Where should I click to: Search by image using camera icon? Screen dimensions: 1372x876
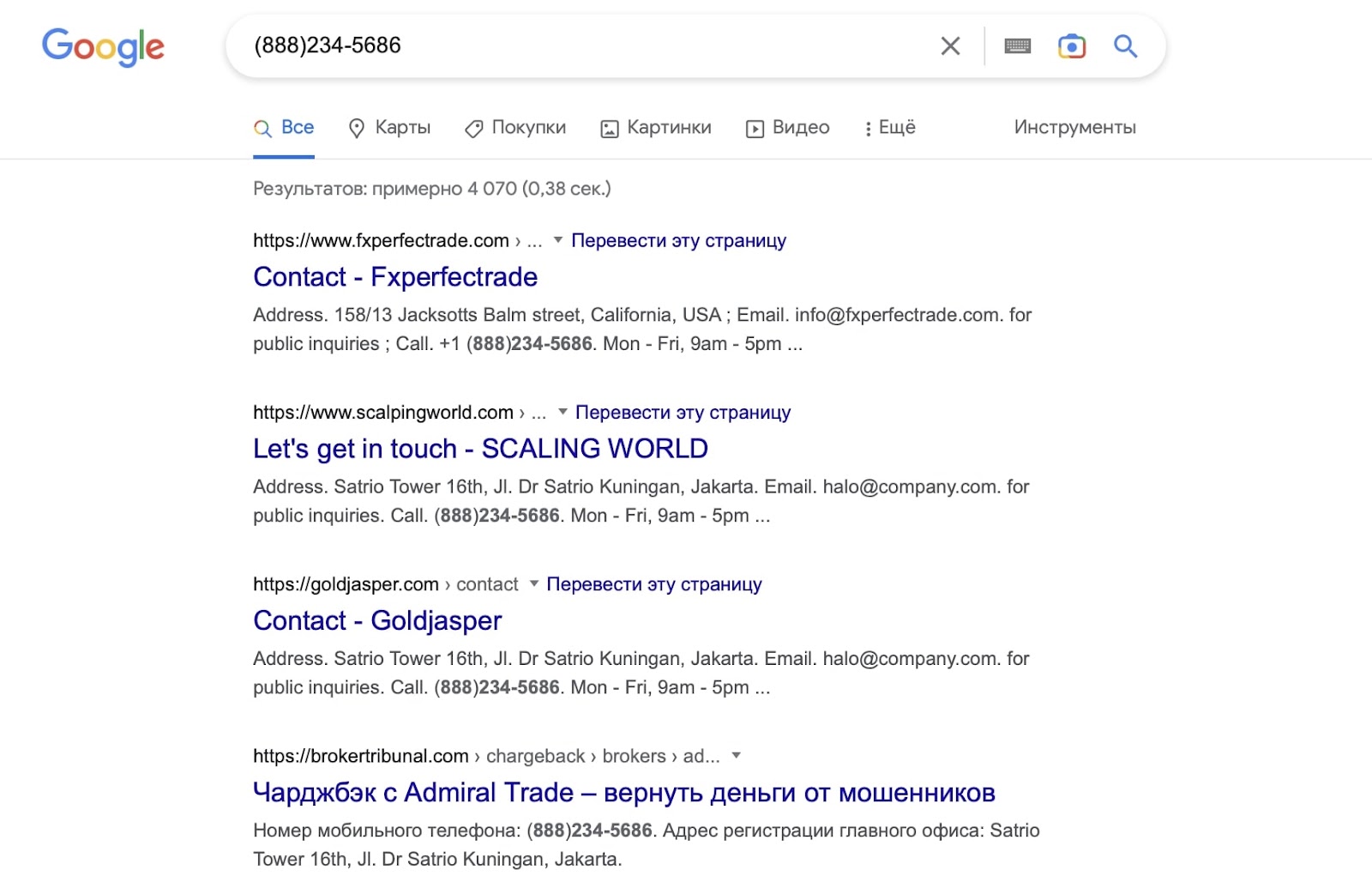point(1072,45)
